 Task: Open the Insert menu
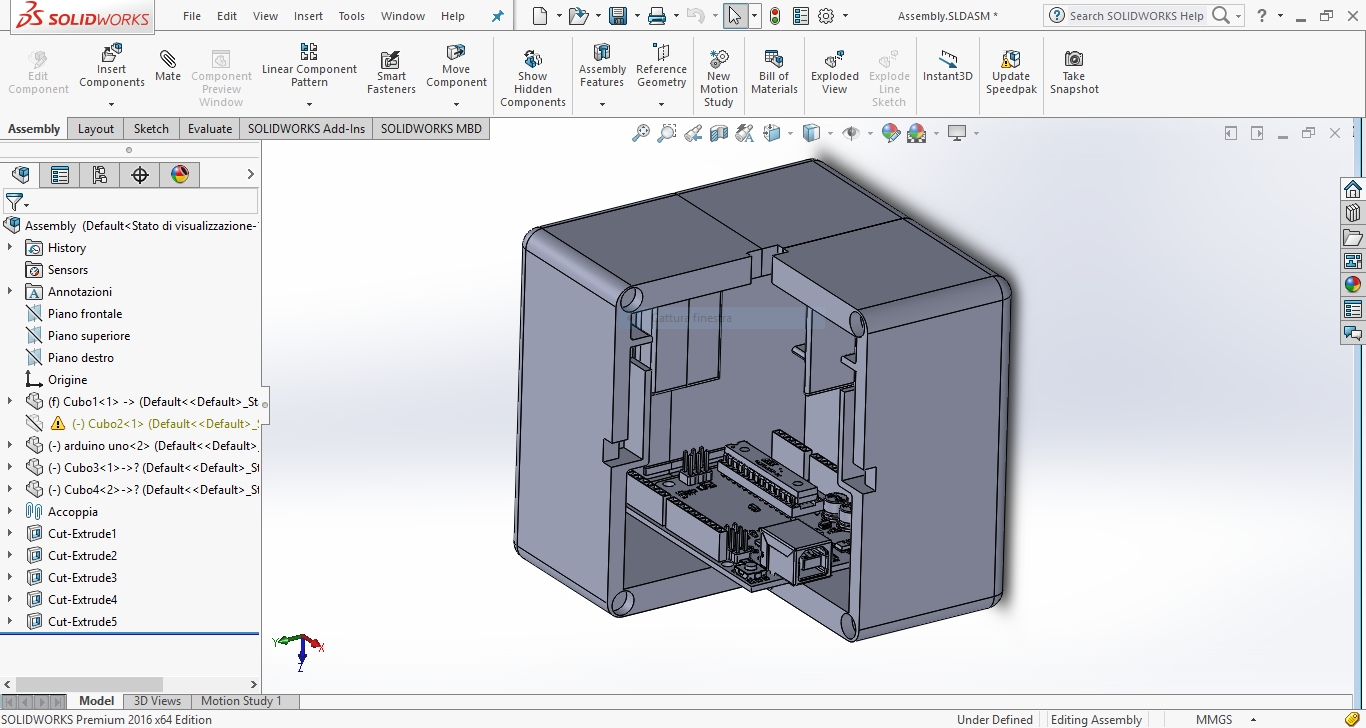point(308,16)
